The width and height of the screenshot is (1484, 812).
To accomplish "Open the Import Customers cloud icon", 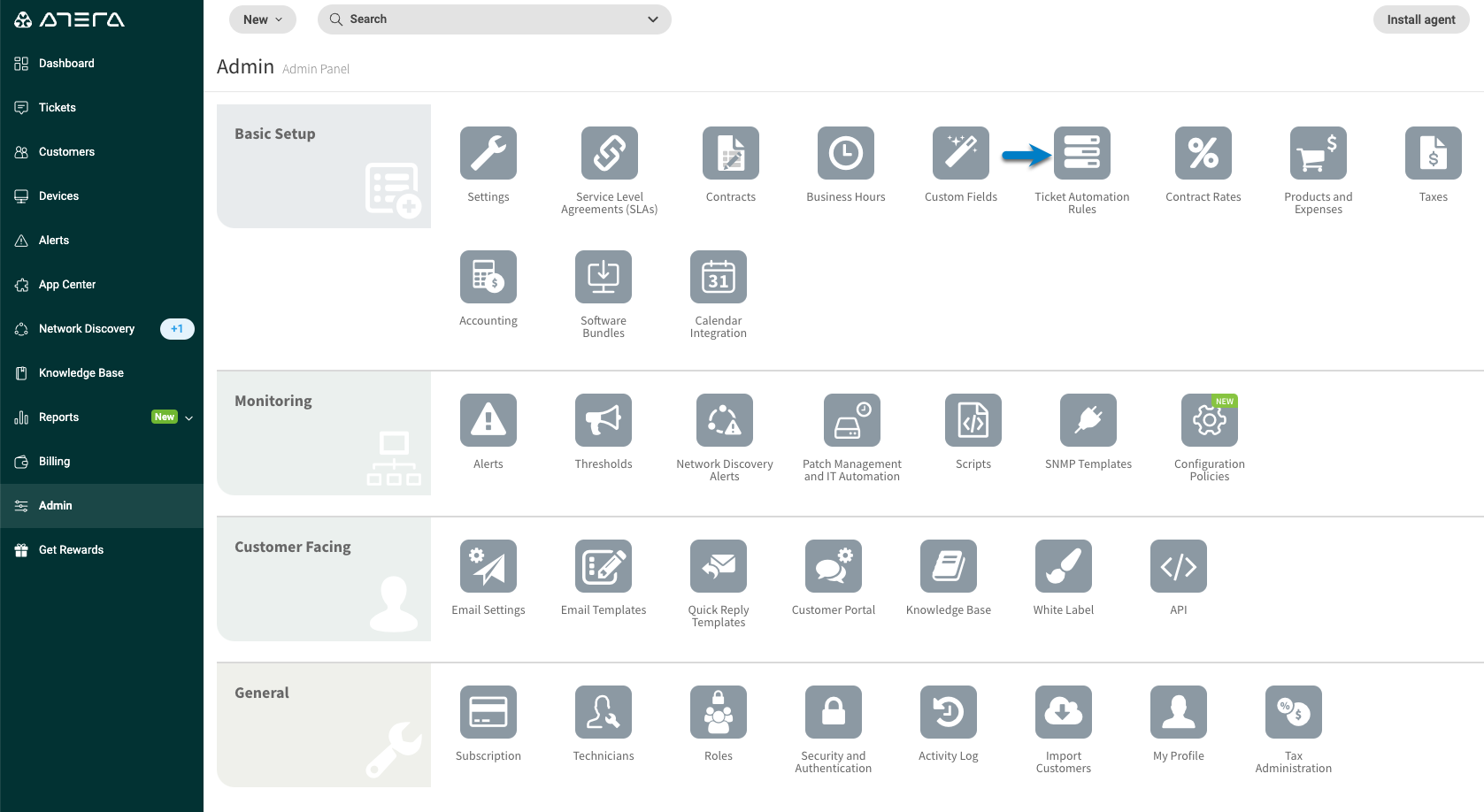I will (x=1064, y=712).
